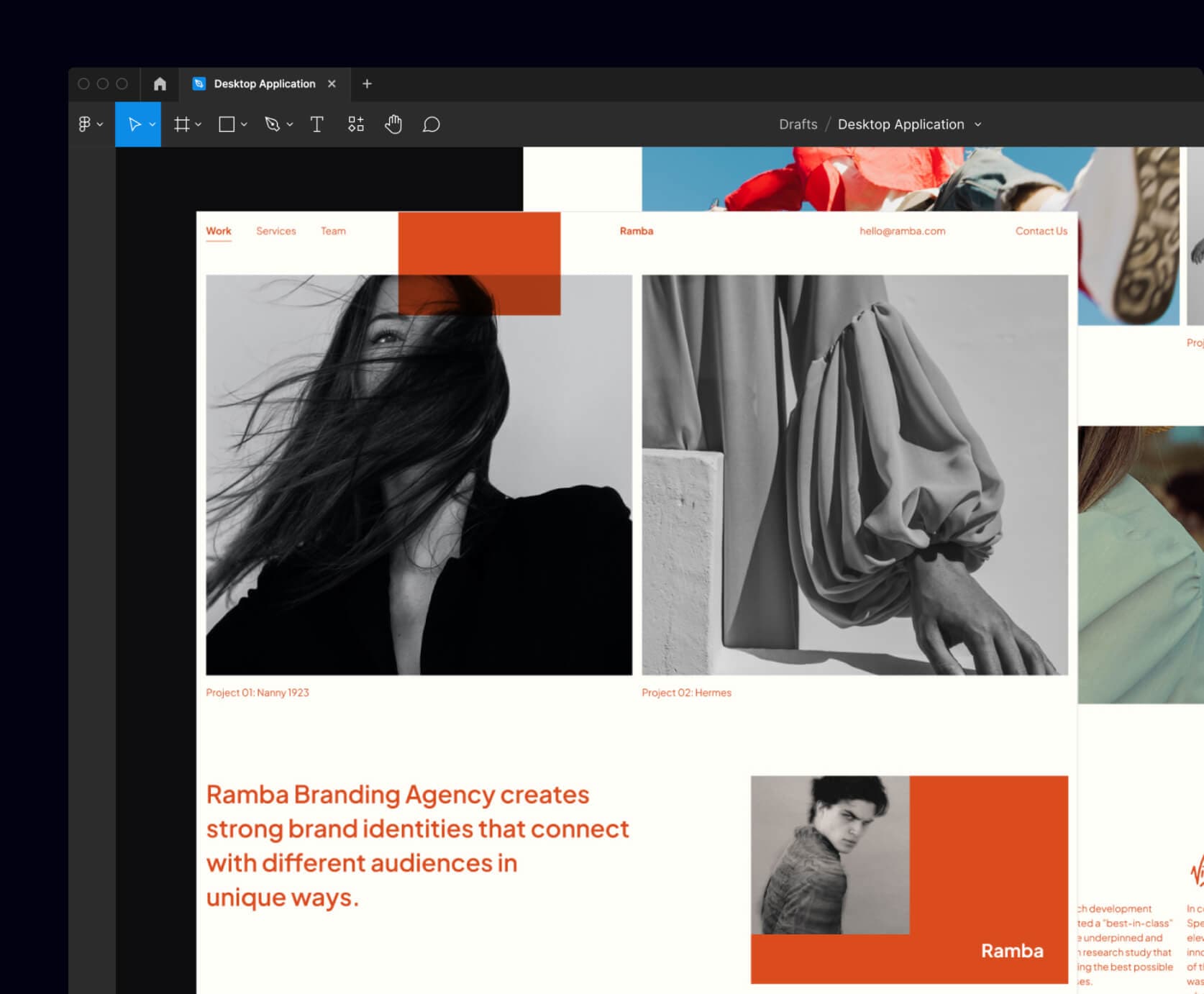
Task: Expand the Frame tool chevron
Action: coord(199,124)
